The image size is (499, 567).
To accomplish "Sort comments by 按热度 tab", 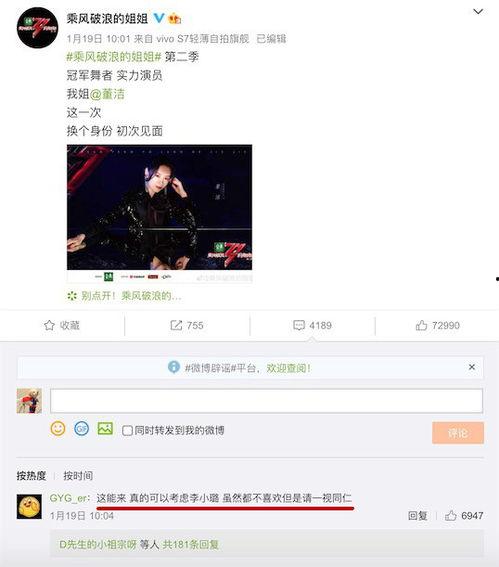I will (31, 476).
